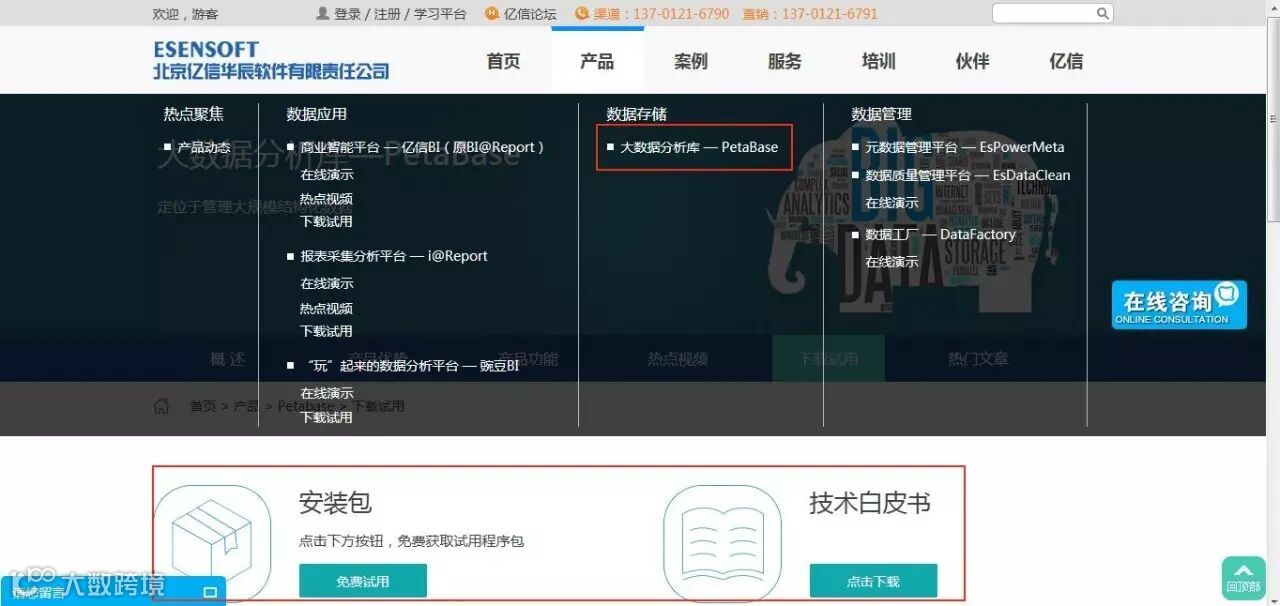The height and width of the screenshot is (606, 1280).
Task: Open the 亿信 nav item
Action: (1066, 61)
